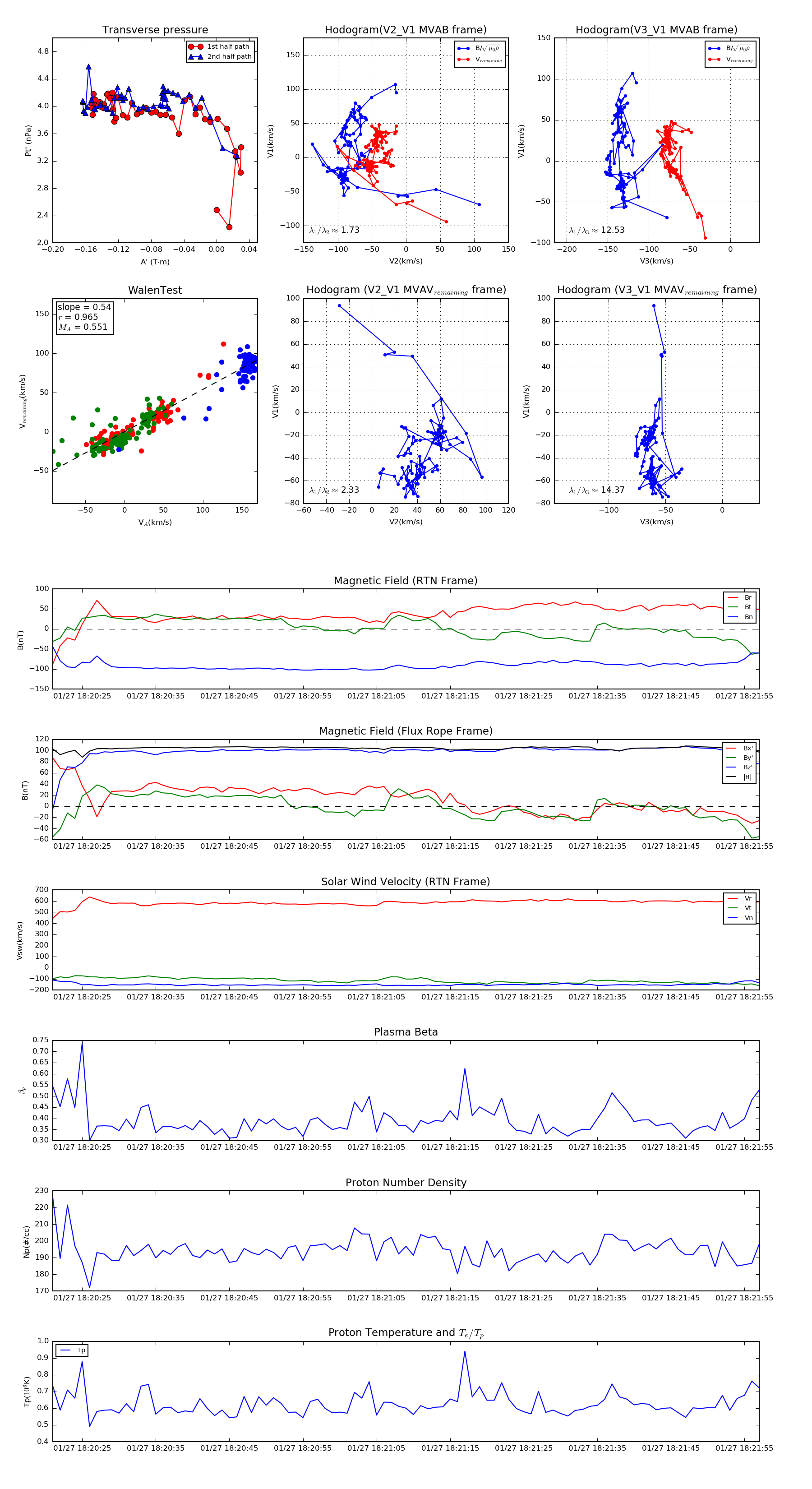
Task: Click the 'Hodogram(V3_V1 MVAB frame)' title
Action: (x=656, y=29)
